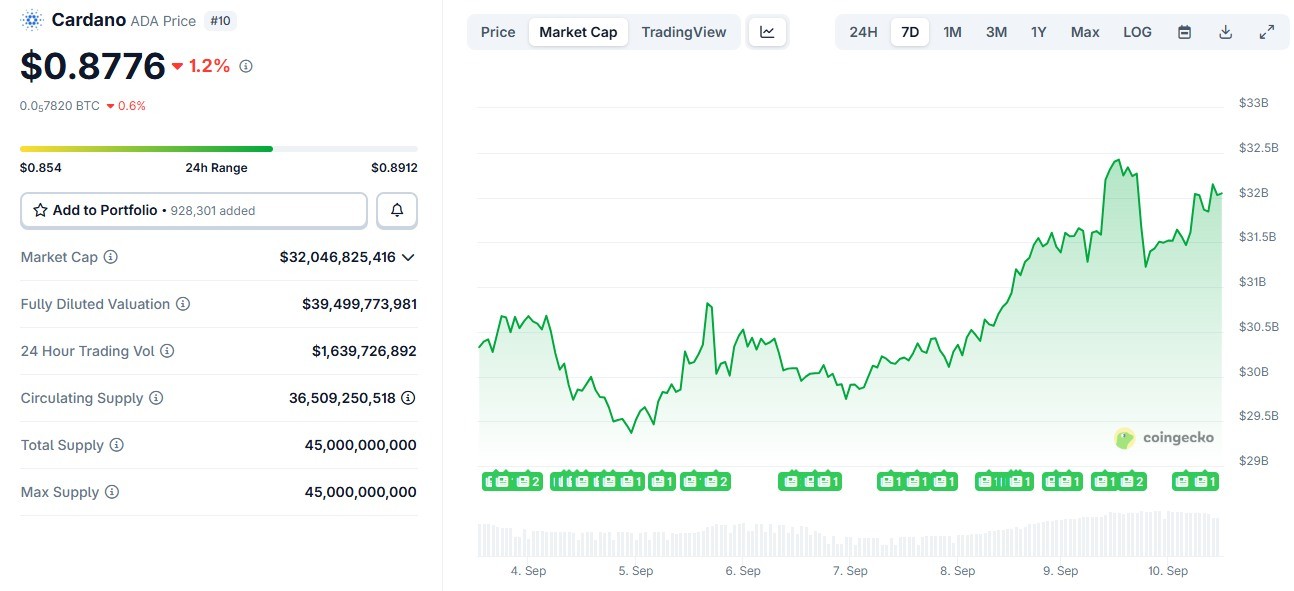1294x591 pixels.
Task: Click the $32,046,825,416 market cap value
Action: click(338, 257)
